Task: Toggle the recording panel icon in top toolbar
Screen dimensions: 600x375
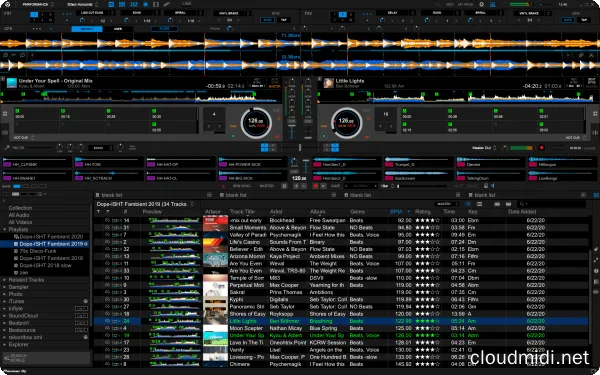Action: pos(145,5)
